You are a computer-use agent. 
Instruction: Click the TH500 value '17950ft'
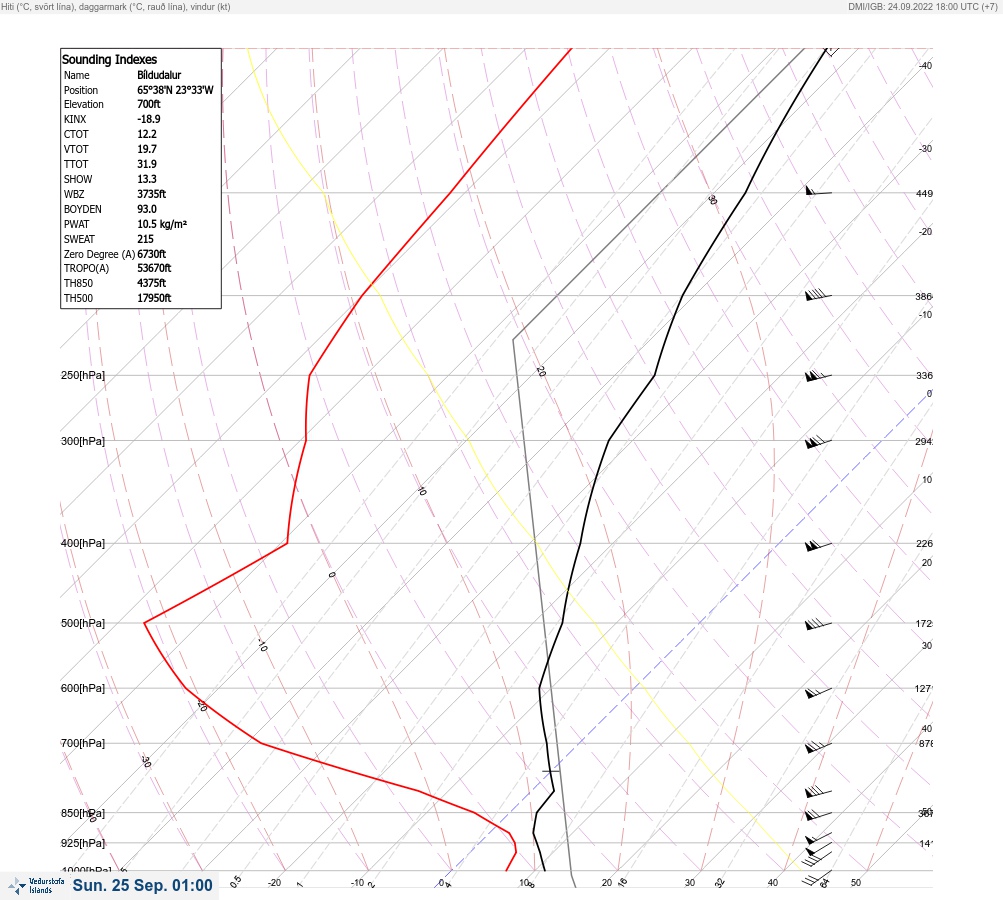[154, 298]
